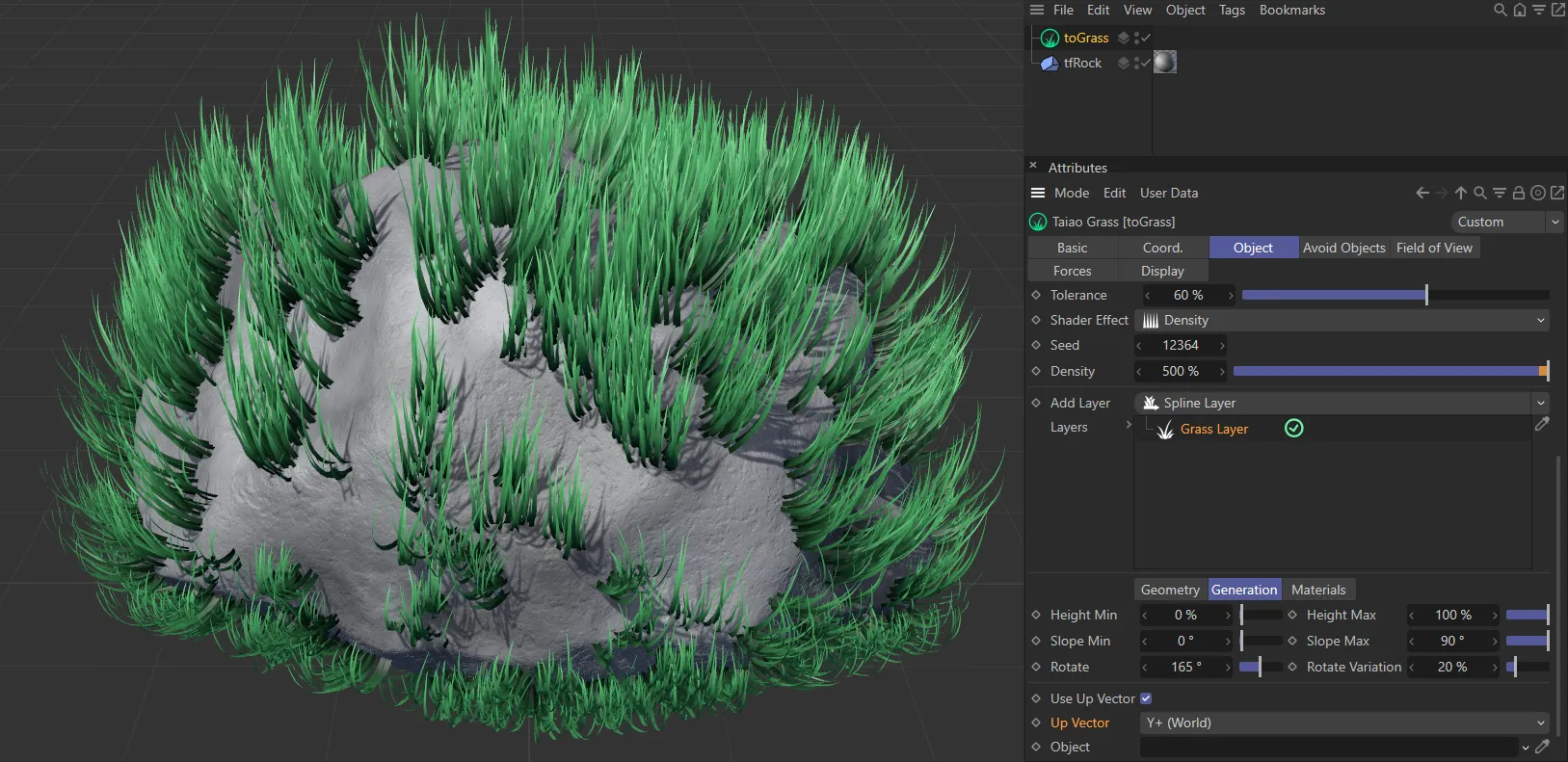Click the home icon in Object Manager

click(x=1519, y=11)
